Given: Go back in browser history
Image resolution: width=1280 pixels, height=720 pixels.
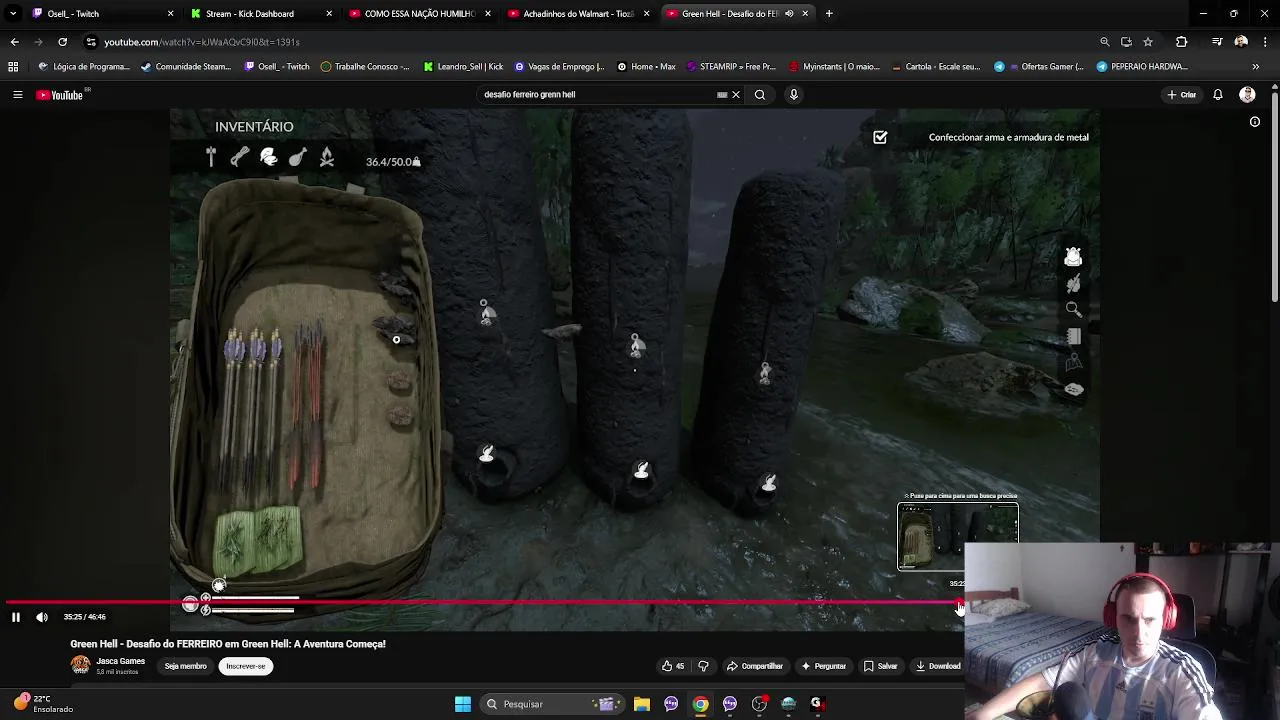Looking at the screenshot, I should pyautogui.click(x=14, y=42).
